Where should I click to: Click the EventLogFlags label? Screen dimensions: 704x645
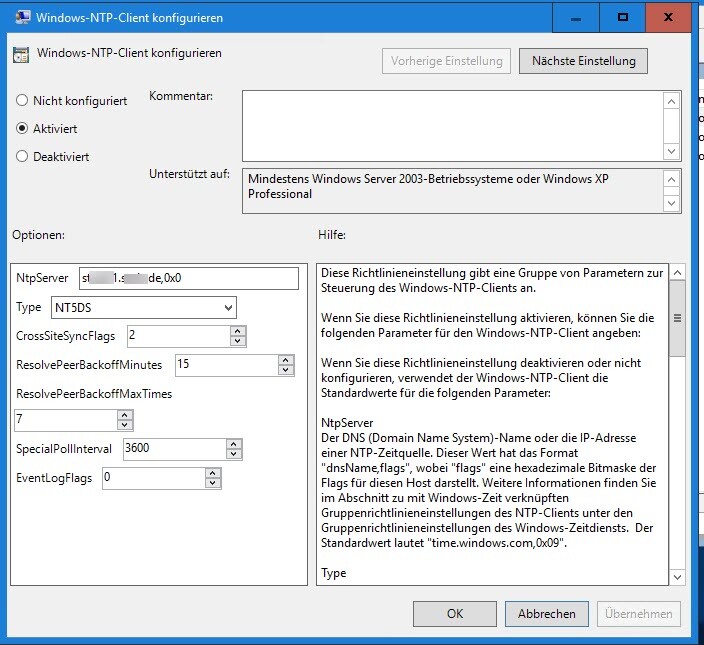coord(54,478)
